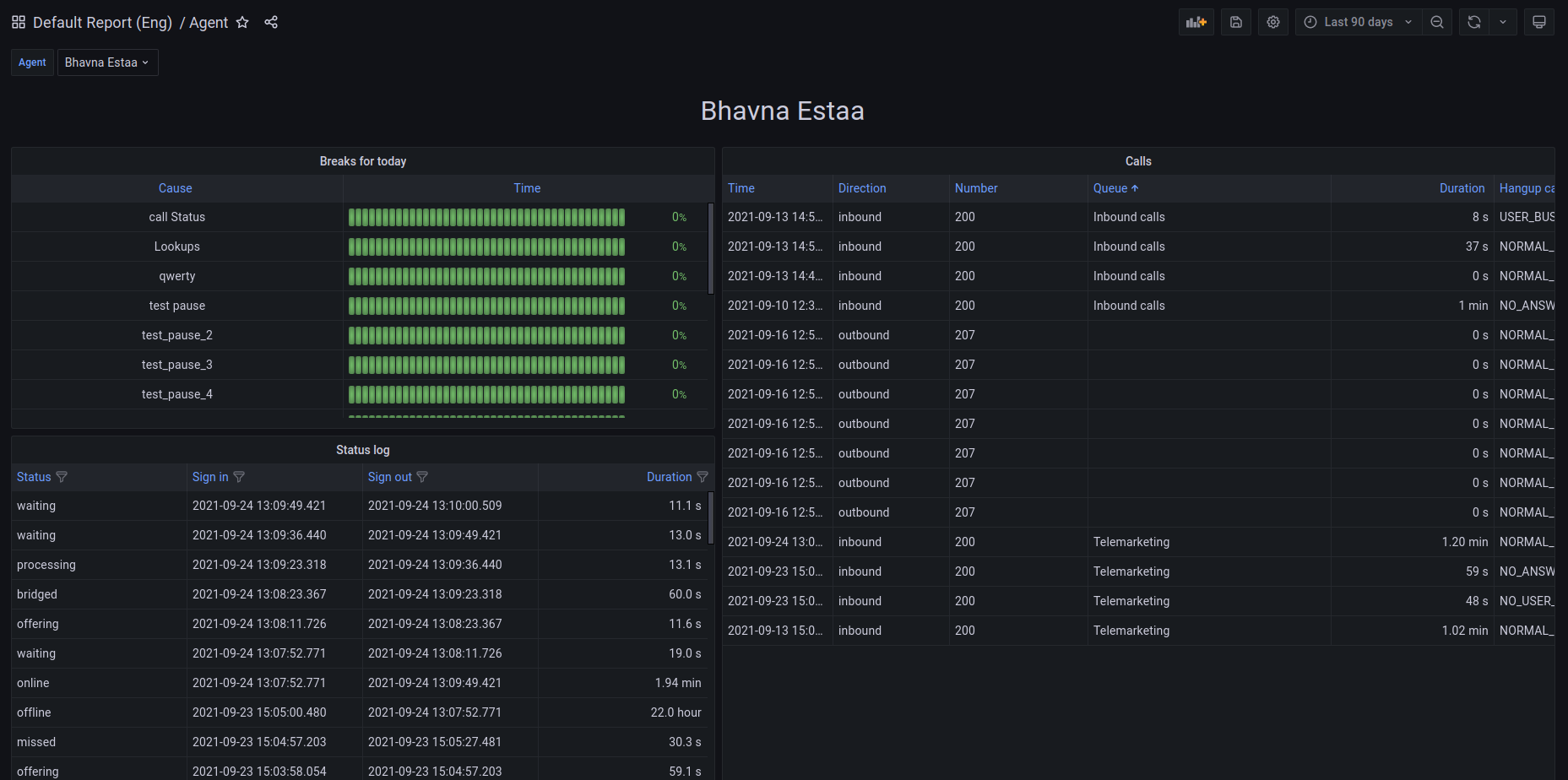
Task: Filter the Duration column in Status log
Action: pyautogui.click(x=703, y=477)
